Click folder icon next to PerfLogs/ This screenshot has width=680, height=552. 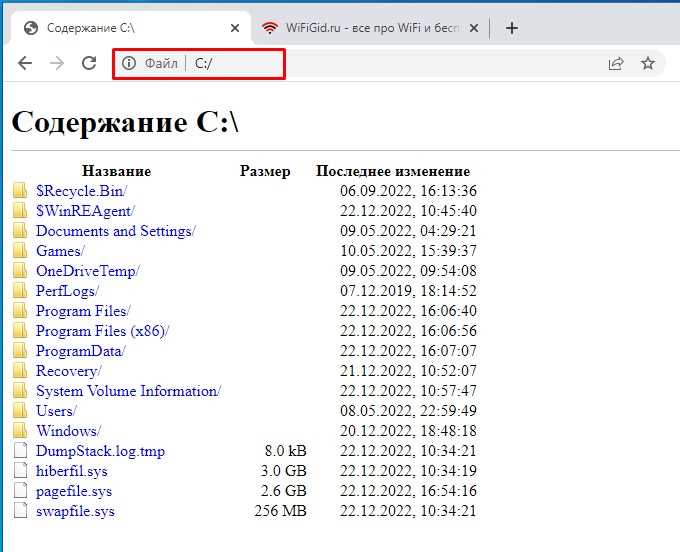click(20, 290)
